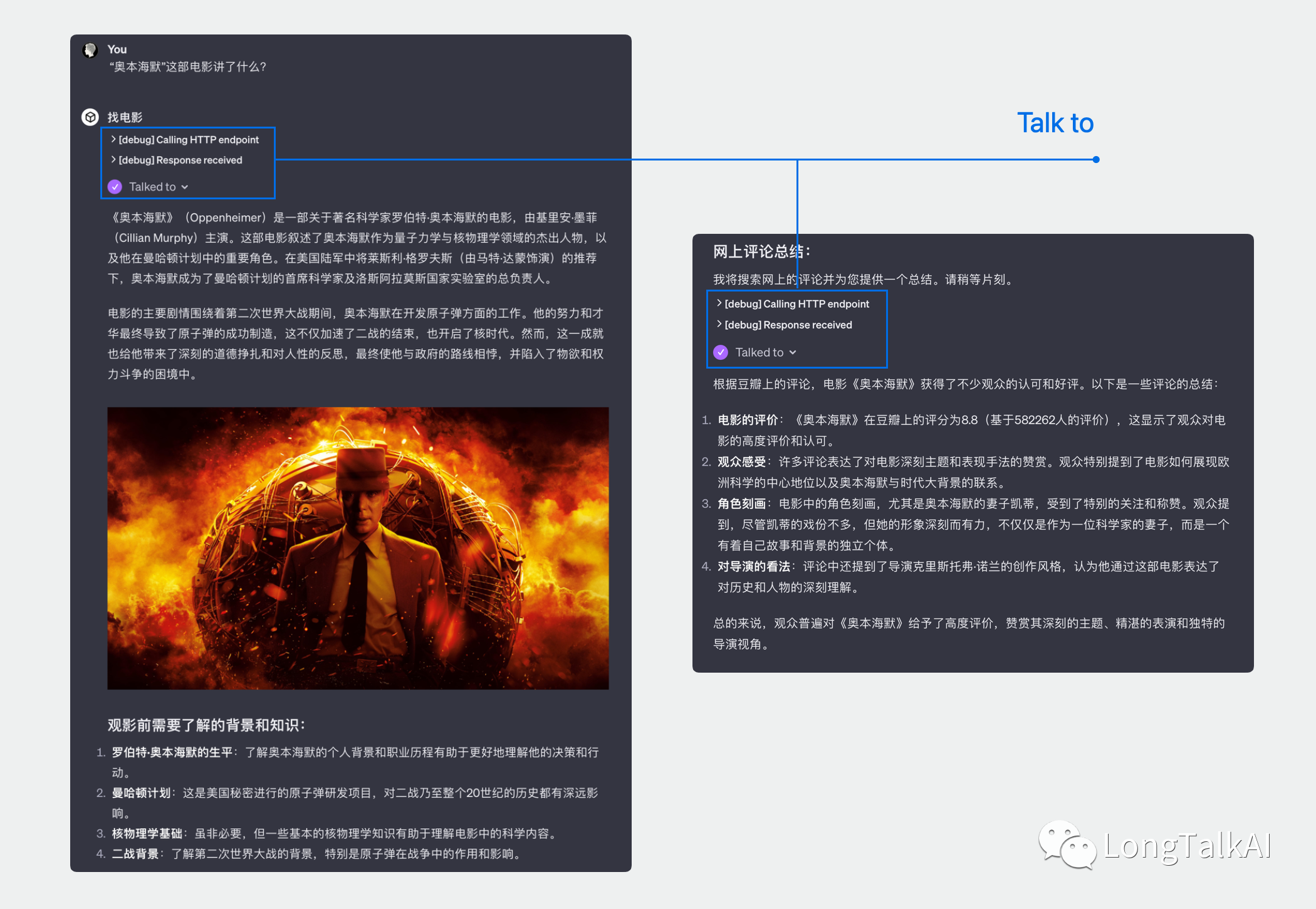1316x909 pixels.
Task: Click the bold item 观众感受
Action: (742, 462)
